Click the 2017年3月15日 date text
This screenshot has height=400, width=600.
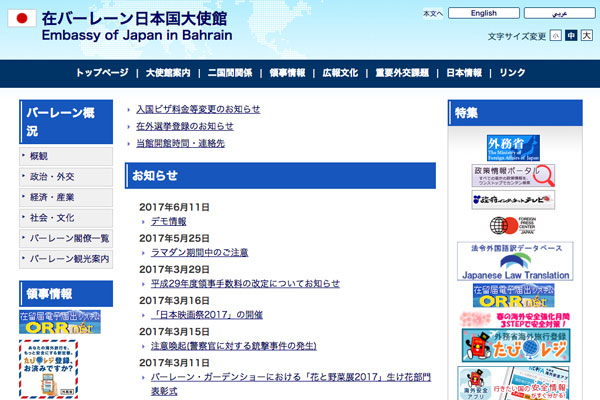click(174, 332)
